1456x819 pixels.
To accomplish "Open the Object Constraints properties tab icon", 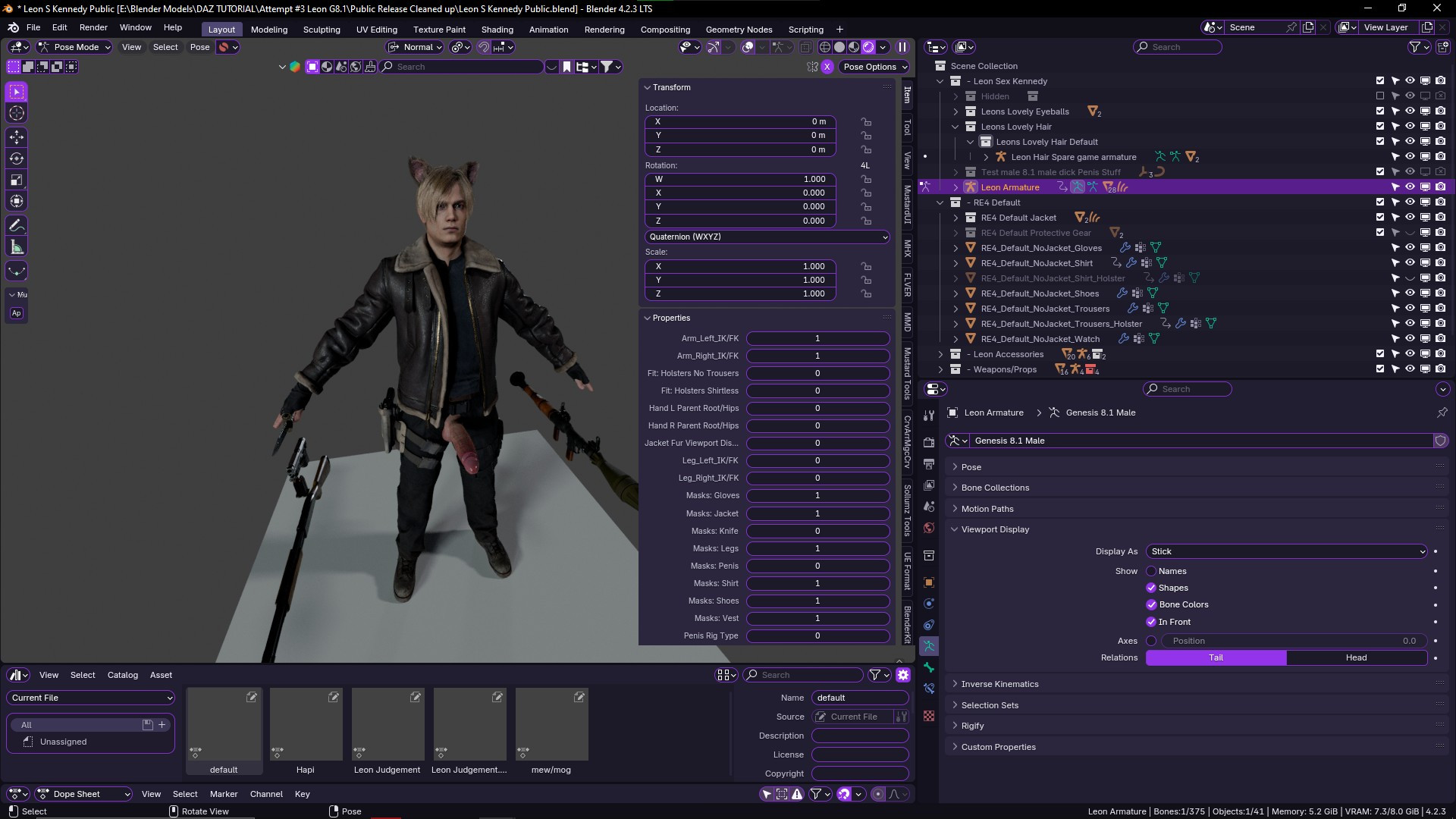I will pyautogui.click(x=929, y=625).
